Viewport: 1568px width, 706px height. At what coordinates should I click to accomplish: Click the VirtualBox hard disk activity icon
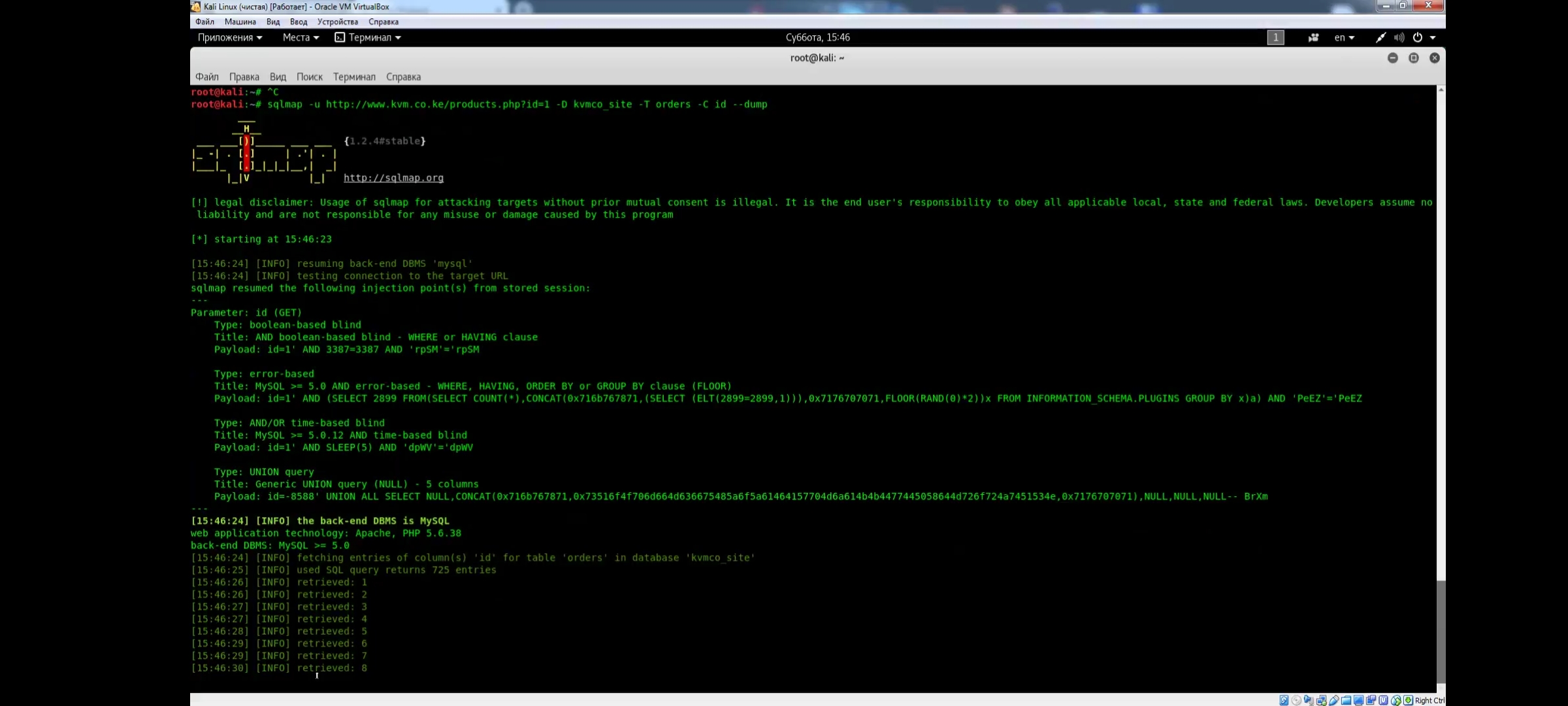pos(1284,700)
